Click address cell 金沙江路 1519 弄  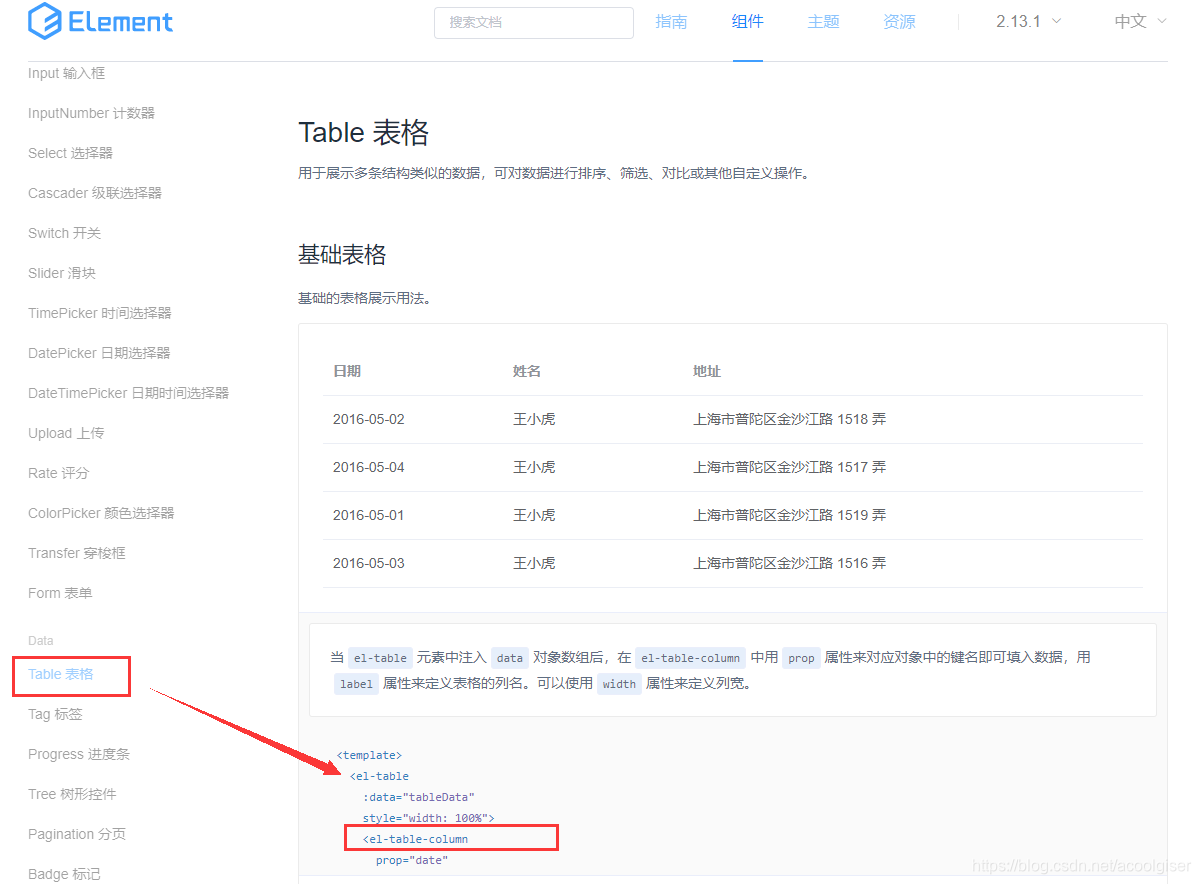[789, 515]
